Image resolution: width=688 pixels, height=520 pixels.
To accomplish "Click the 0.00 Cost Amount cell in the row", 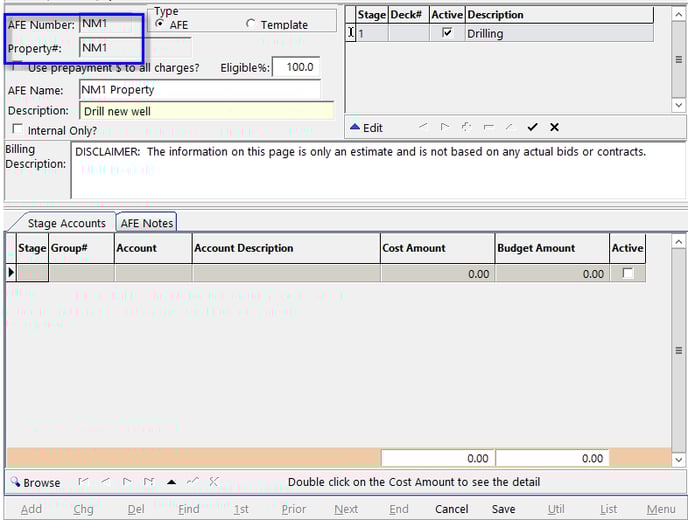I will coord(437,273).
